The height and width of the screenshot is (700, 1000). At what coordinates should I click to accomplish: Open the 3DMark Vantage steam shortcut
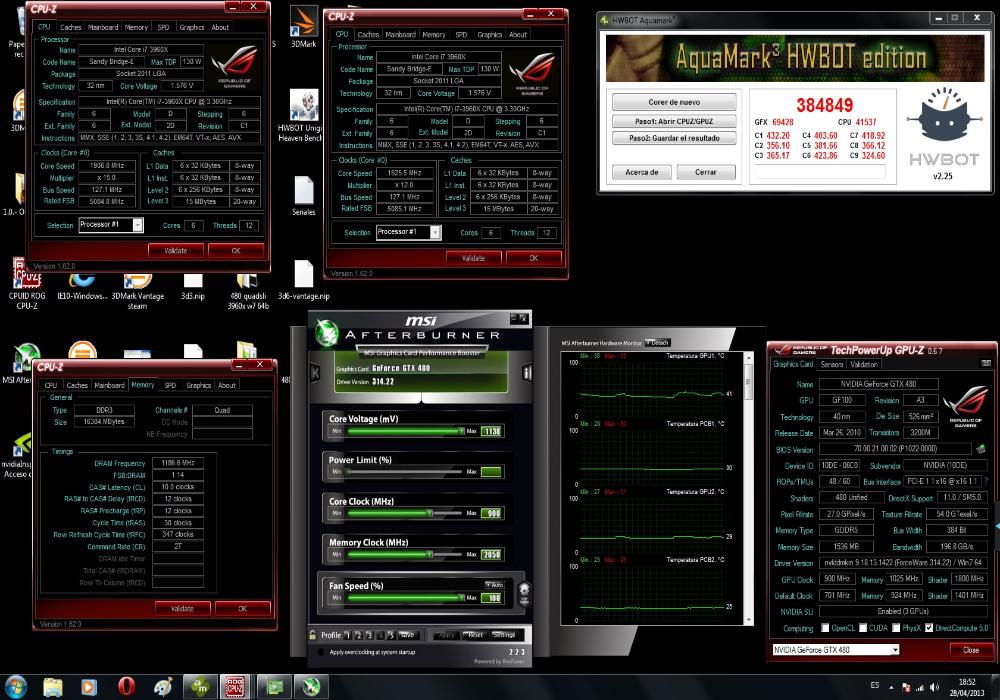coord(138,291)
